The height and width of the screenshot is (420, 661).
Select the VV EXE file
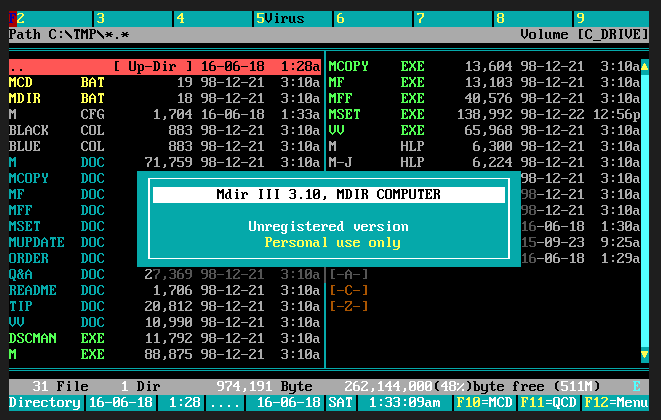[484, 130]
